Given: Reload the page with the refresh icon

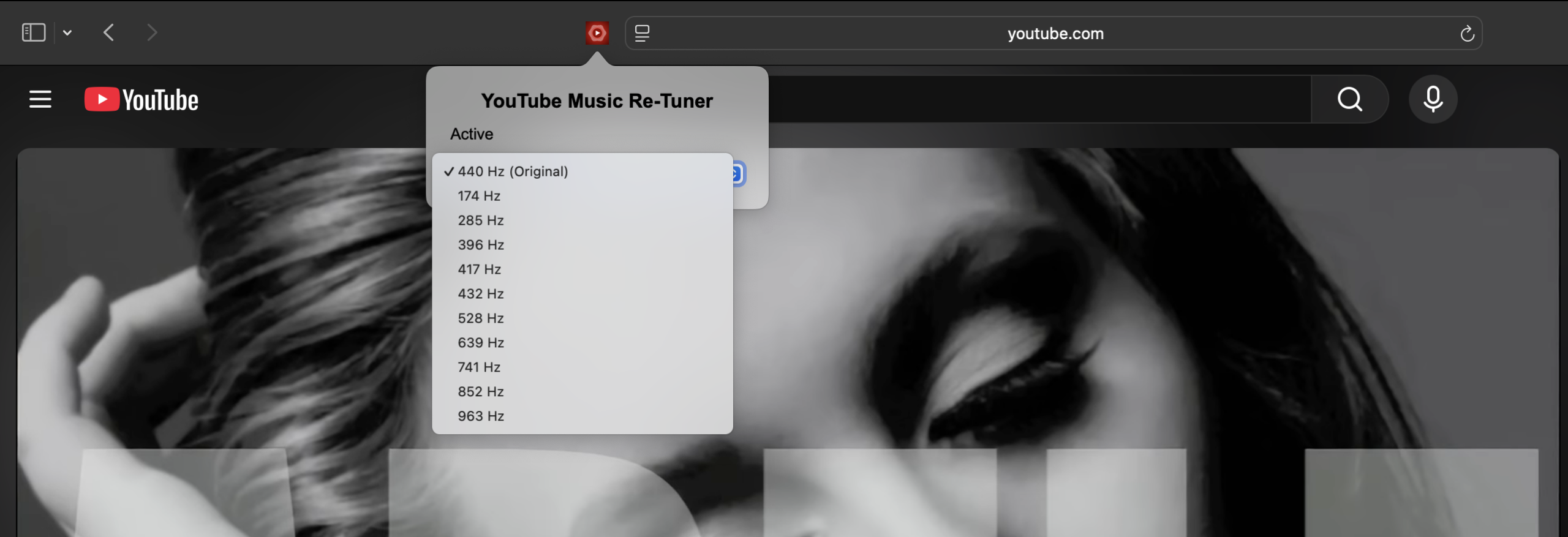Looking at the screenshot, I should 1467,34.
